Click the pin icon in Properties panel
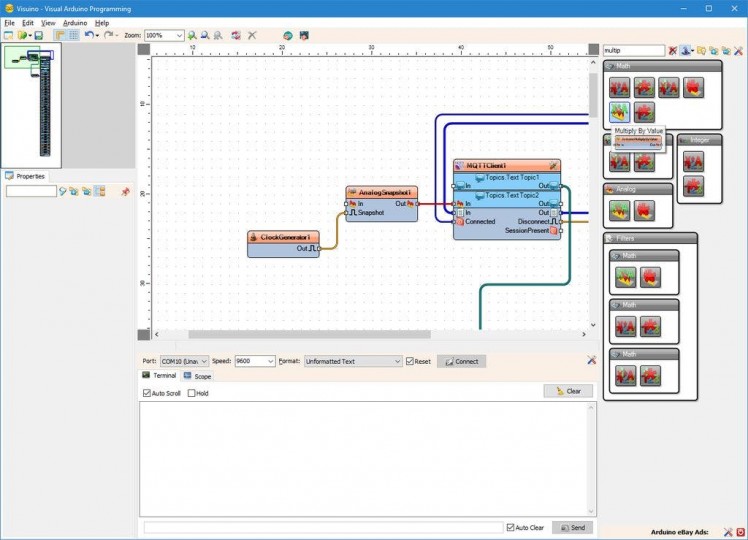This screenshot has height=540, width=748. [126, 191]
